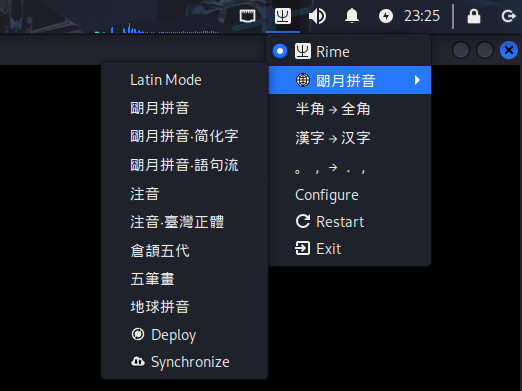Click the Deploy refresh icon
This screenshot has height=391, width=522.
pyautogui.click(x=138, y=334)
